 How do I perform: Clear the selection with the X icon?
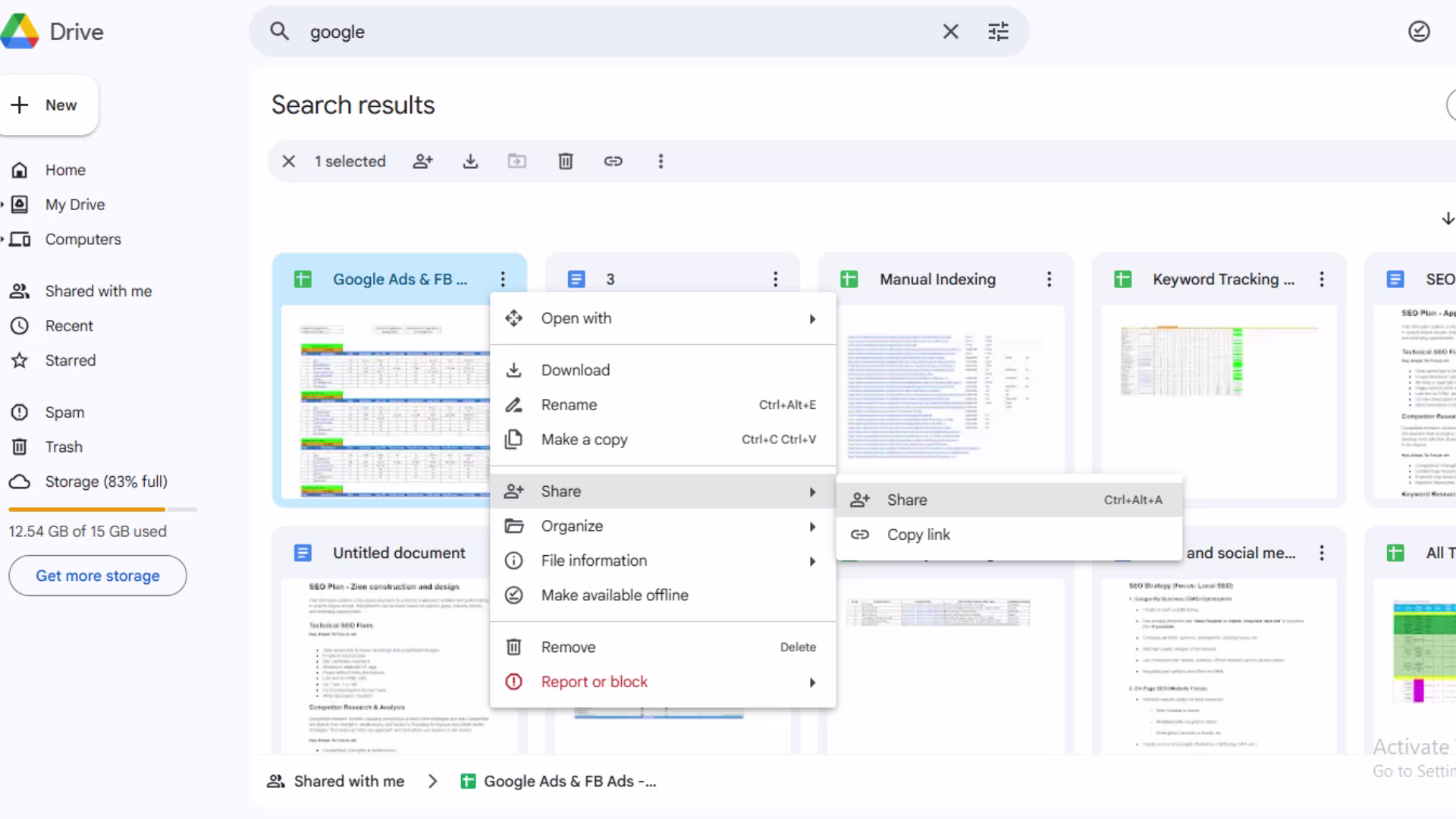289,162
